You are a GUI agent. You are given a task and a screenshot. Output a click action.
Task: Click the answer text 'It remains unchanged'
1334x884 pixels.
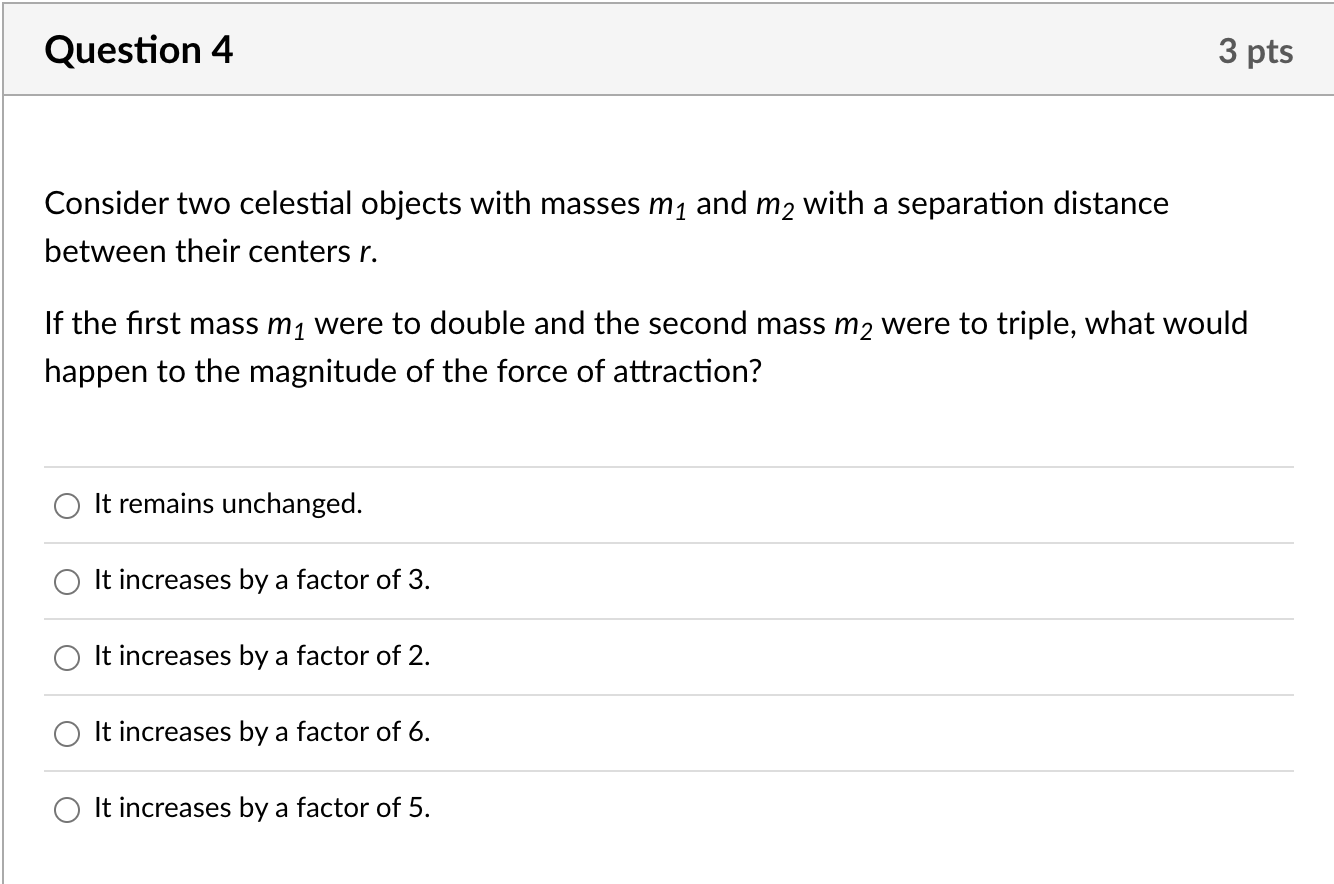227,505
